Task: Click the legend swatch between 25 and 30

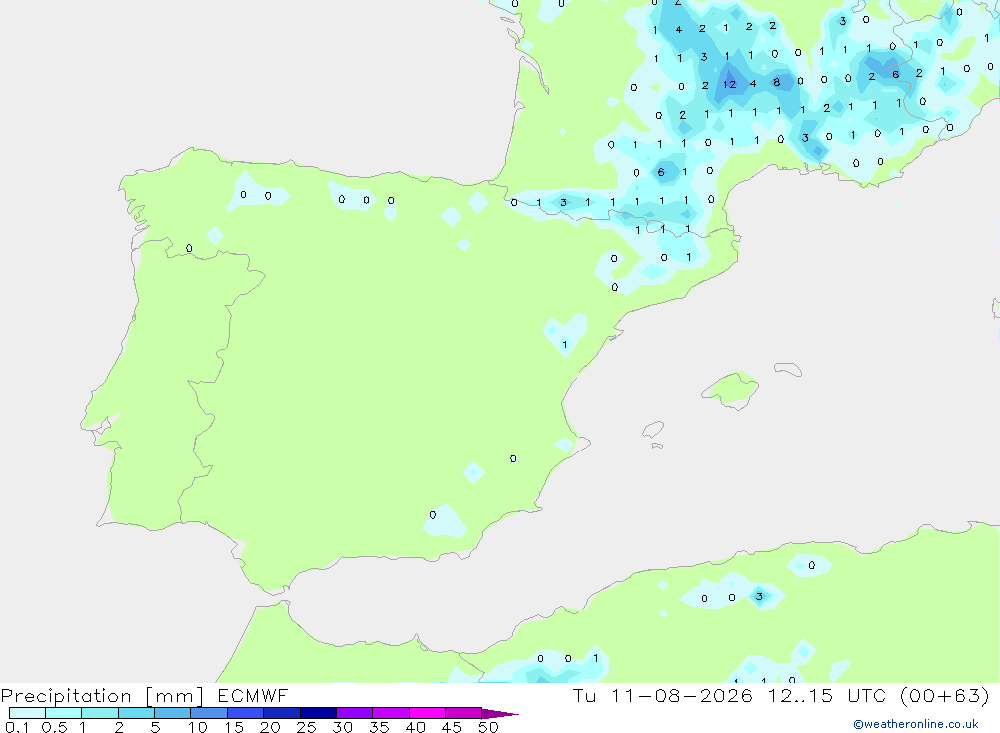Action: 318,713
